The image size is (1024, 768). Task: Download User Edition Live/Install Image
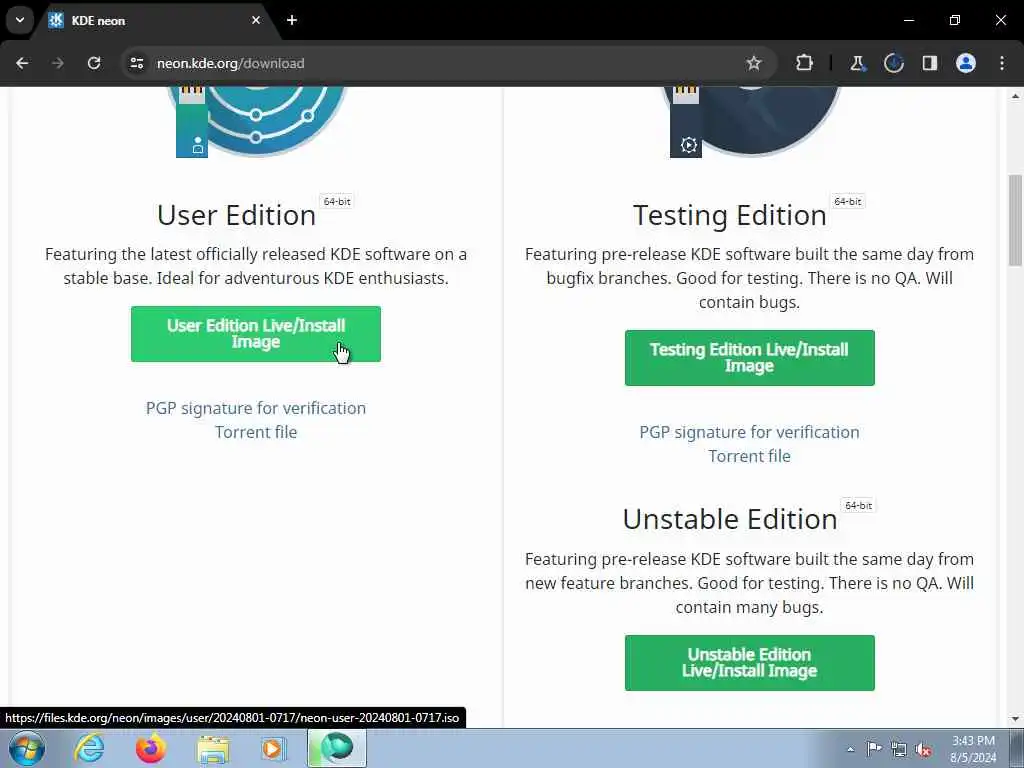[255, 334]
